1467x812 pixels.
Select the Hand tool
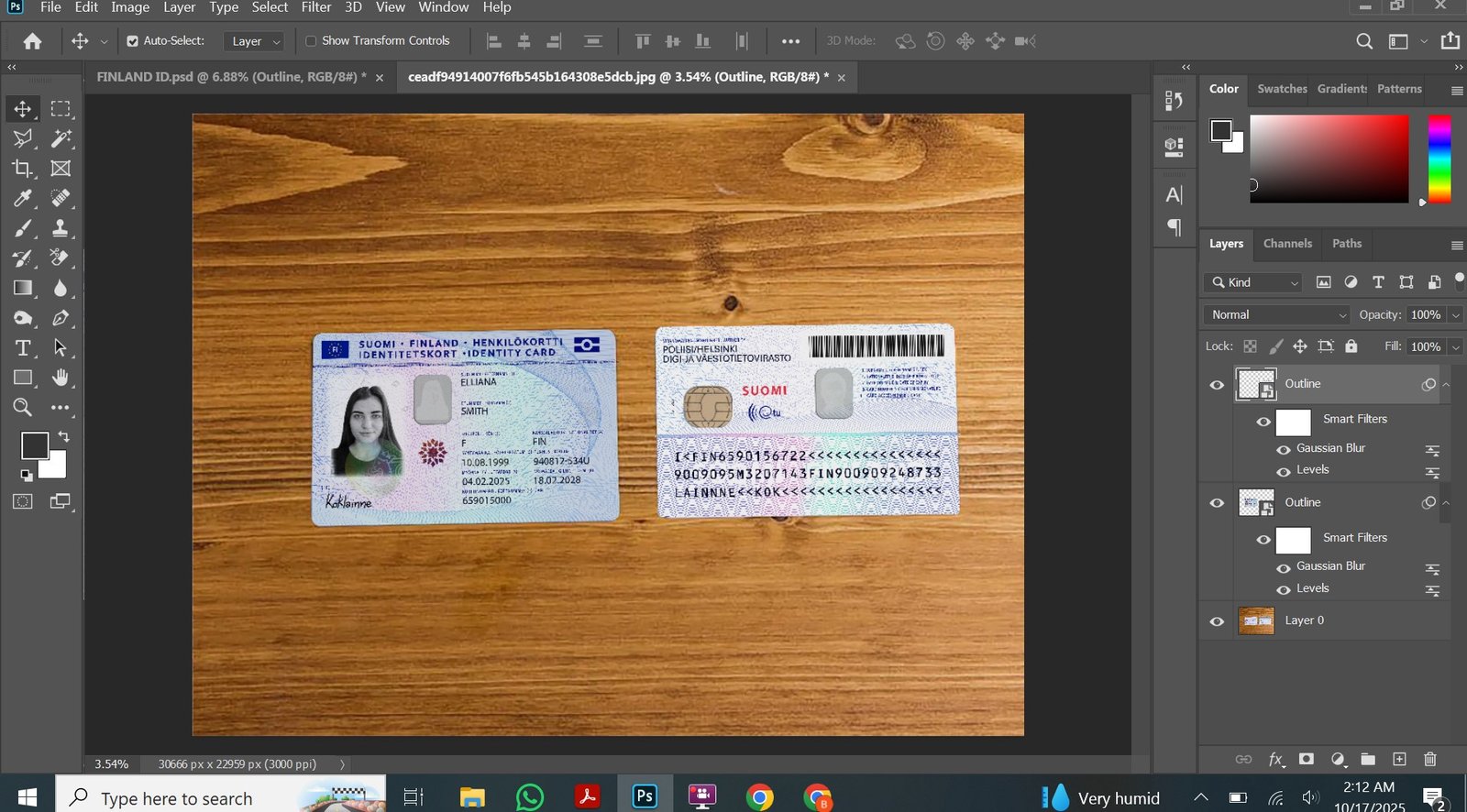61,378
